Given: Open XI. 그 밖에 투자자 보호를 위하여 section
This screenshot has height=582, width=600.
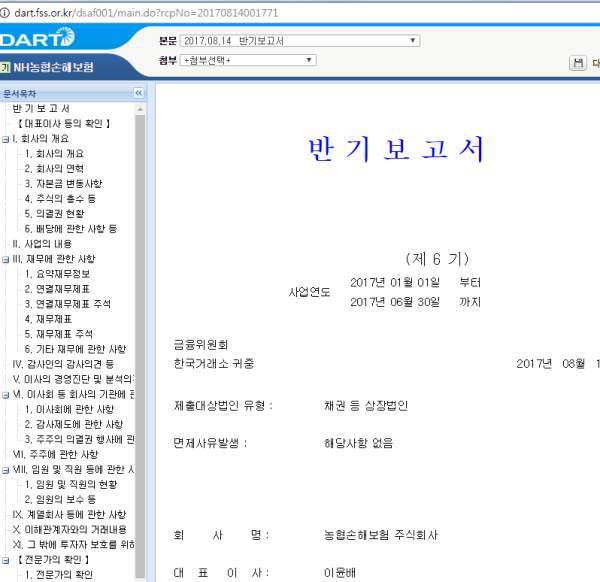Looking at the screenshot, I should coord(73,545).
